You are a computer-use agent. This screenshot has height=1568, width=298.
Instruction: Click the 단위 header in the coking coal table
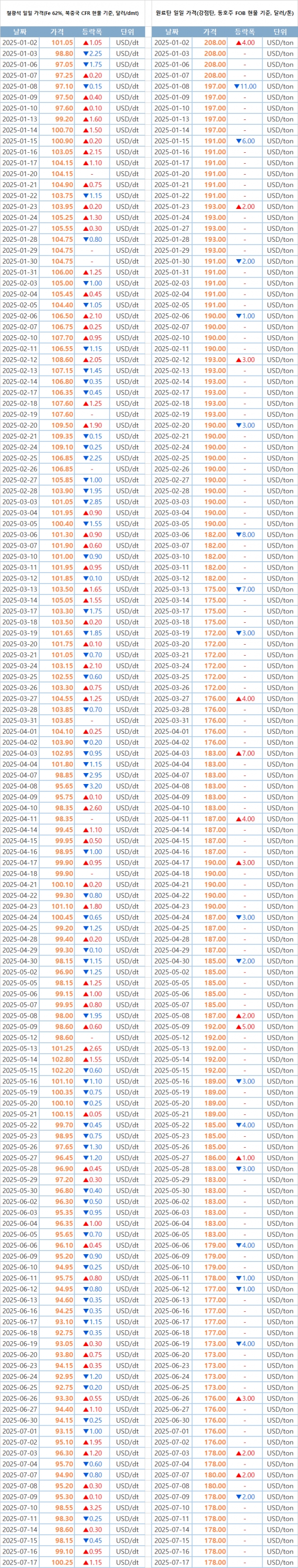280,32
